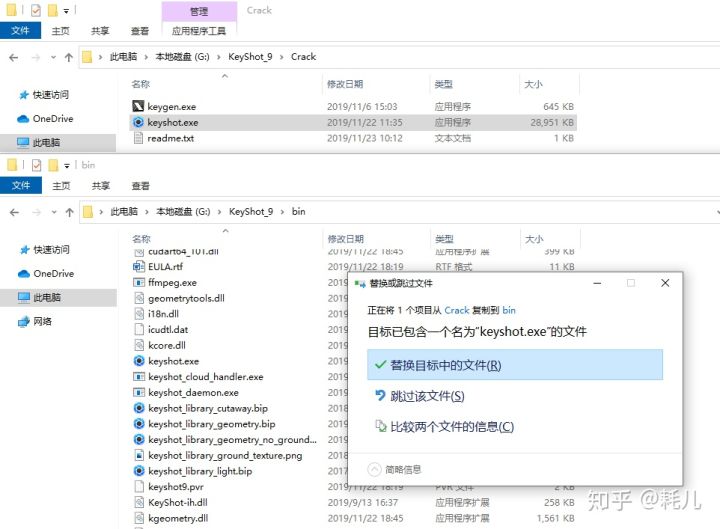Open recent locations dropdown in bin window
Viewport: 720px width, 529px height.
54,212
